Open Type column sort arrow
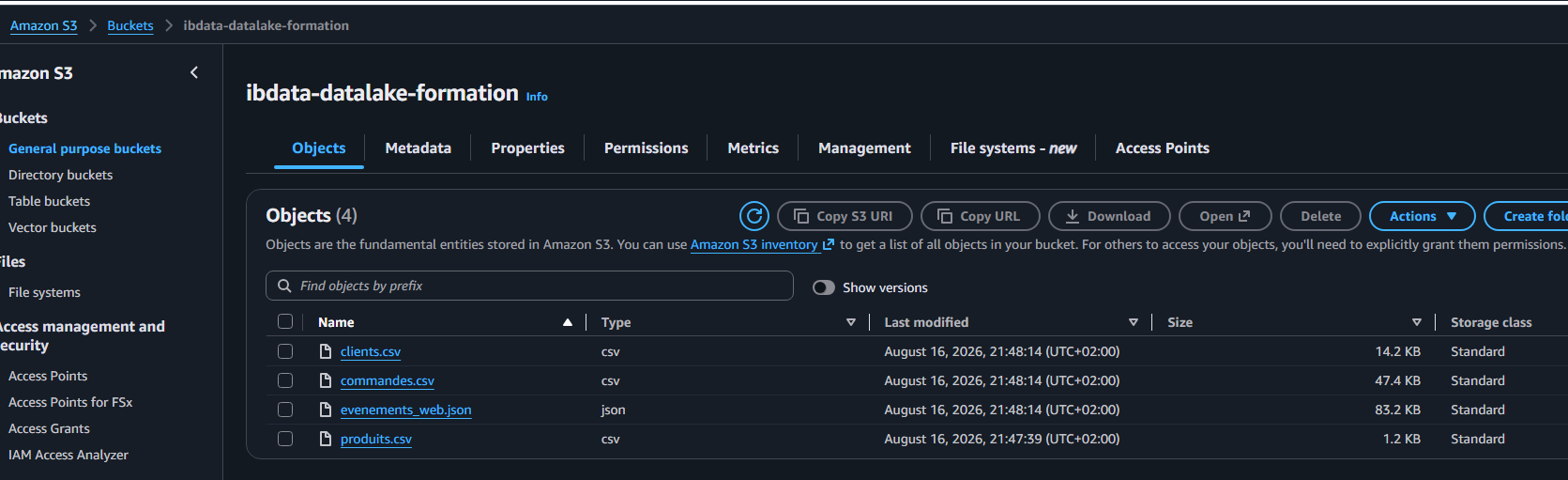Screen dimensions: 1568x480 click(x=851, y=322)
